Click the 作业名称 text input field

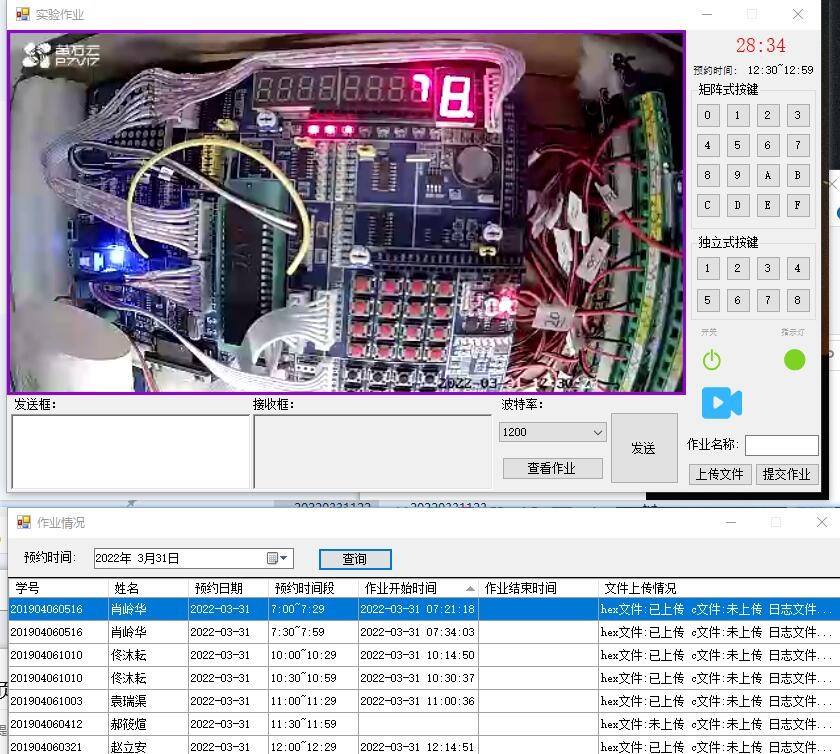pos(781,445)
